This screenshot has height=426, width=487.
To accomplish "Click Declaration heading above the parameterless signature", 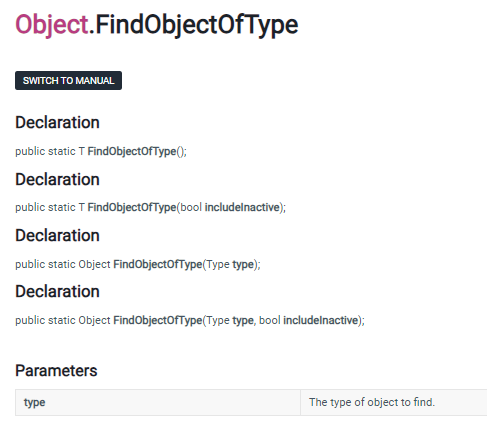I will [57, 122].
